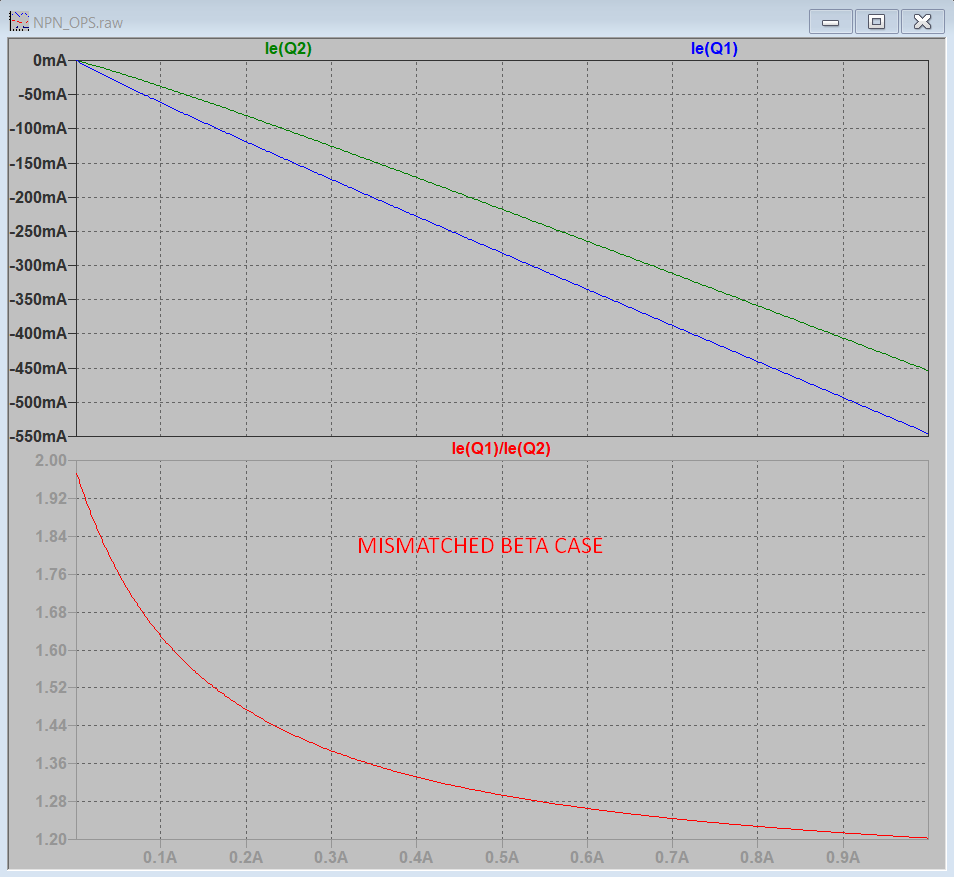Click the 1.68 ratio axis label
Screen dimensions: 954x877
(x=51, y=612)
